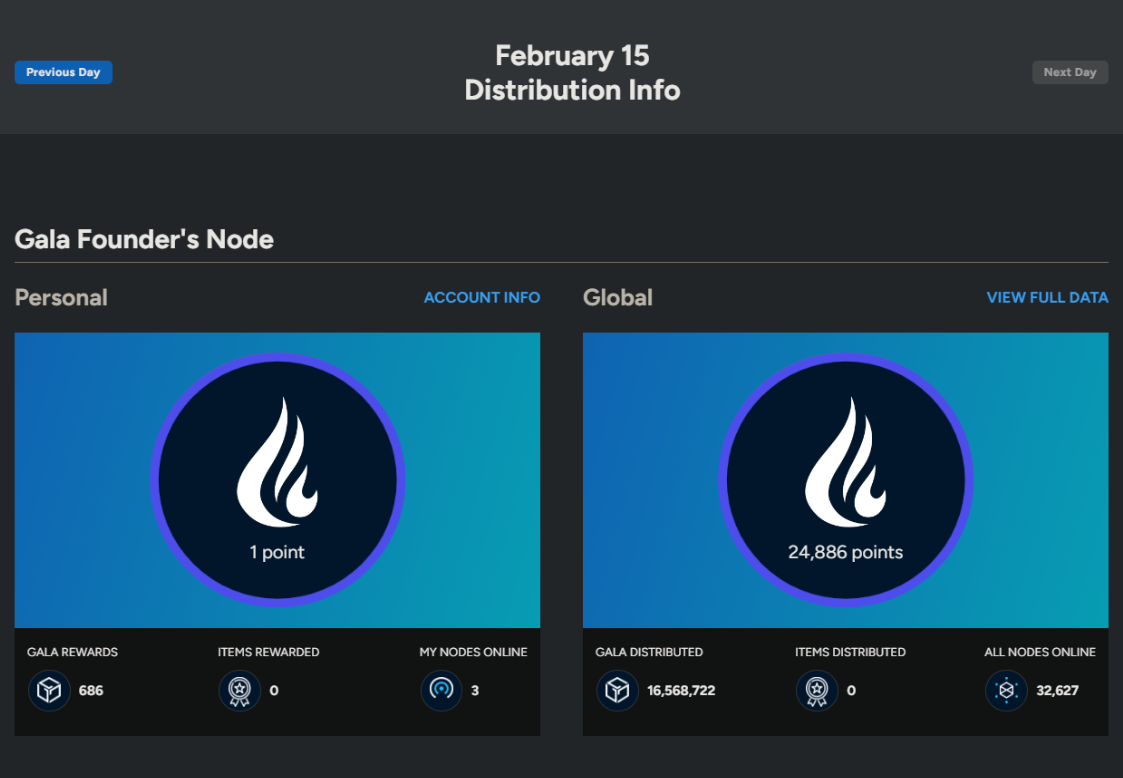Click the Items Distributed ribbon icon
The image size is (1123, 778).
(x=816, y=691)
